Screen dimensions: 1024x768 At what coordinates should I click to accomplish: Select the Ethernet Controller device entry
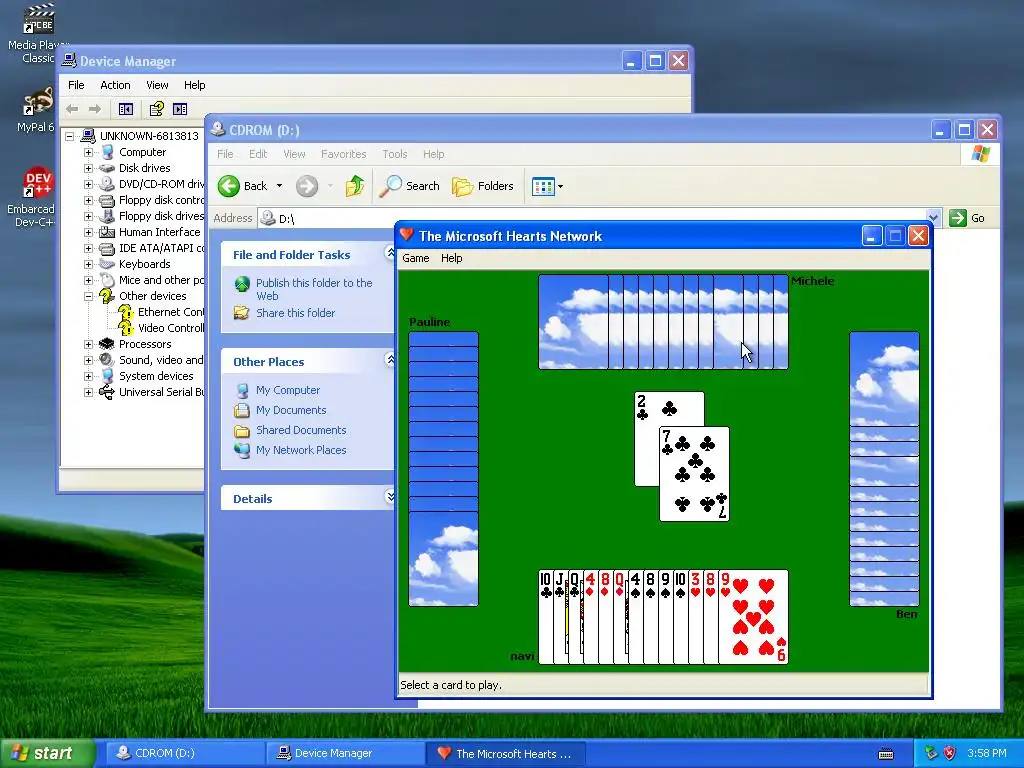(x=170, y=312)
